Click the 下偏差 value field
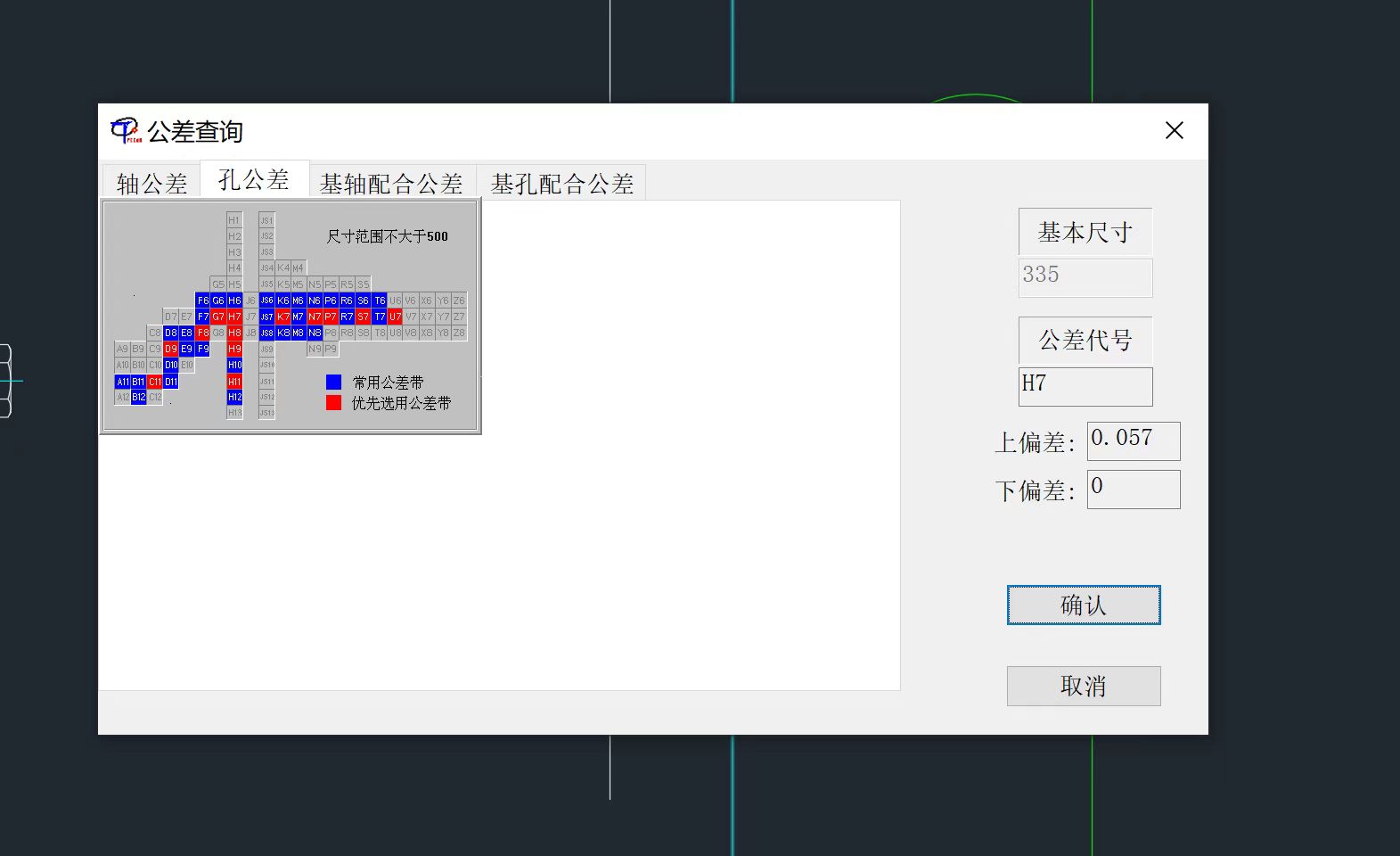The image size is (1400, 856). 1133,489
